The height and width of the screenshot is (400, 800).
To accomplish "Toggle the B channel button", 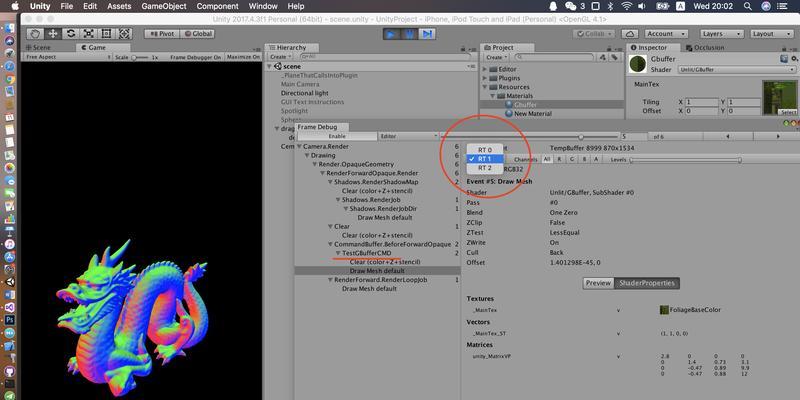I will 584,160.
